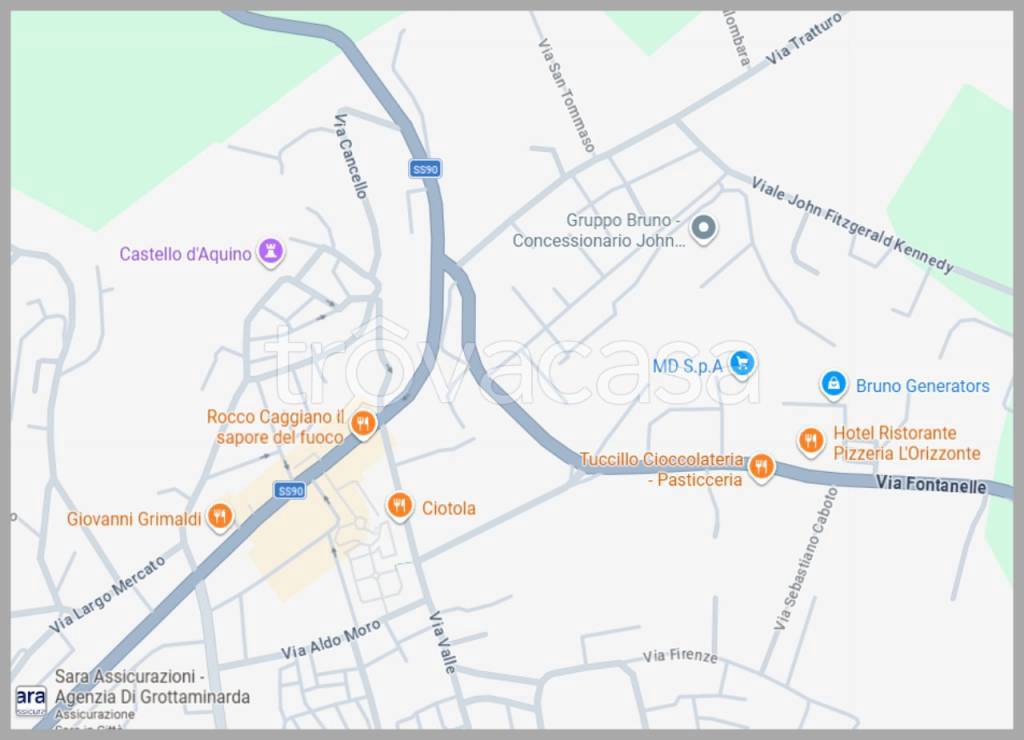Select the Via Aldo Moro street label
The image size is (1024, 740).
tap(330, 639)
